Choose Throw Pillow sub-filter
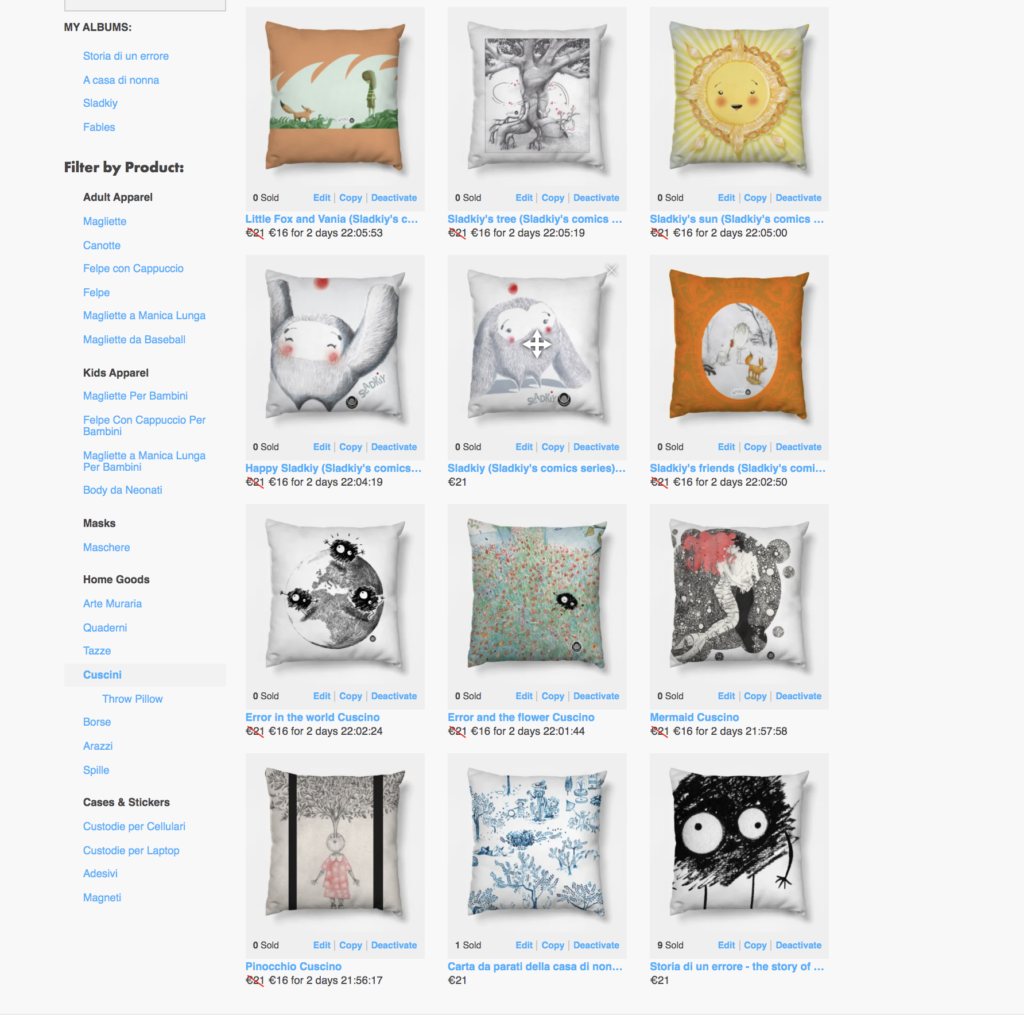This screenshot has height=1015, width=1024. click(x=132, y=699)
